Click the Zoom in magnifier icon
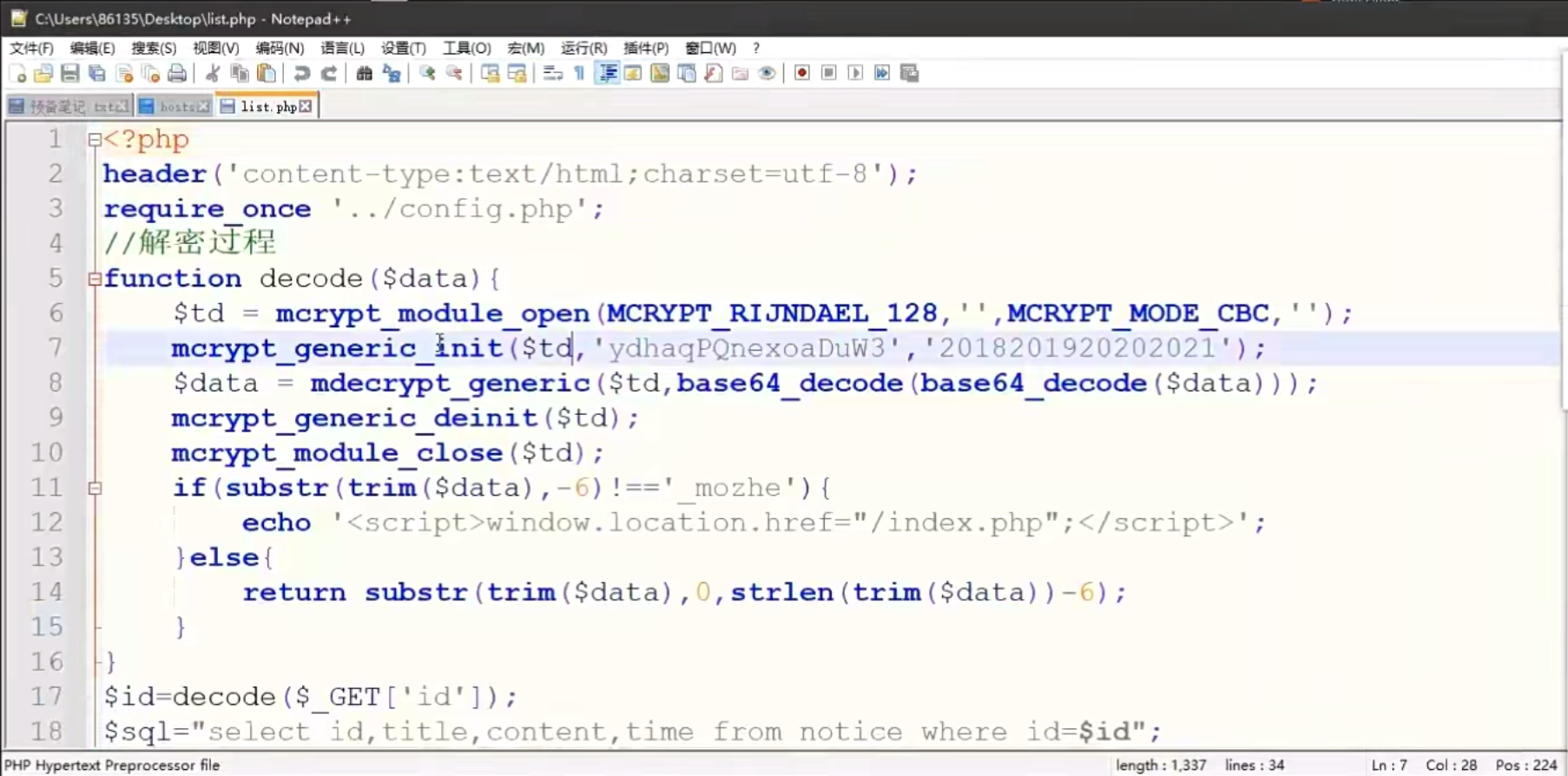Viewport: 1568px width, 776px height. click(x=427, y=74)
